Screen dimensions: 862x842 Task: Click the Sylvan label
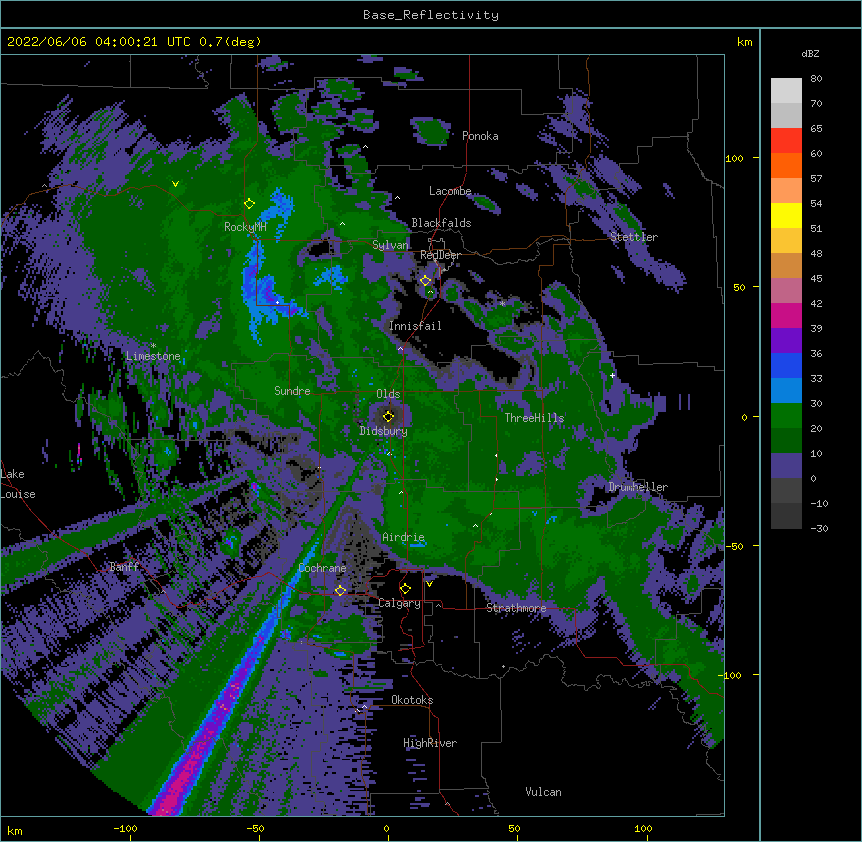(x=390, y=245)
